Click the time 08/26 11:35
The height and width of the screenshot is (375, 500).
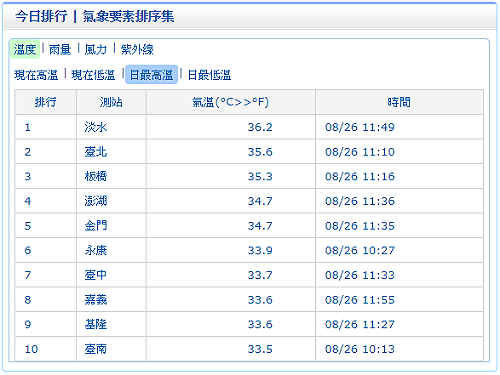pyautogui.click(x=360, y=226)
